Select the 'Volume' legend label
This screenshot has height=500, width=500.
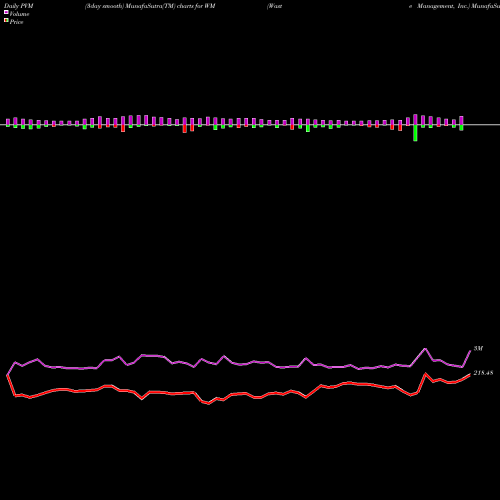pos(19,14)
